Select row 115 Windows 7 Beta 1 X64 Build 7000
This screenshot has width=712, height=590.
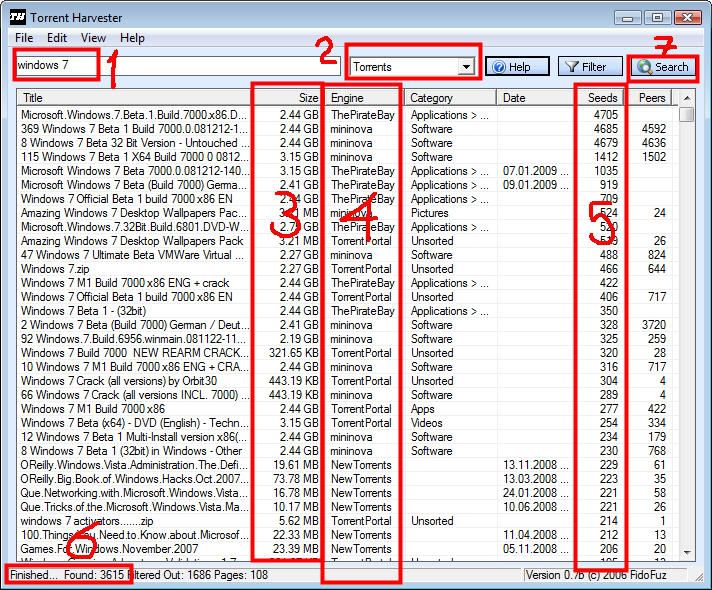(x=345, y=157)
